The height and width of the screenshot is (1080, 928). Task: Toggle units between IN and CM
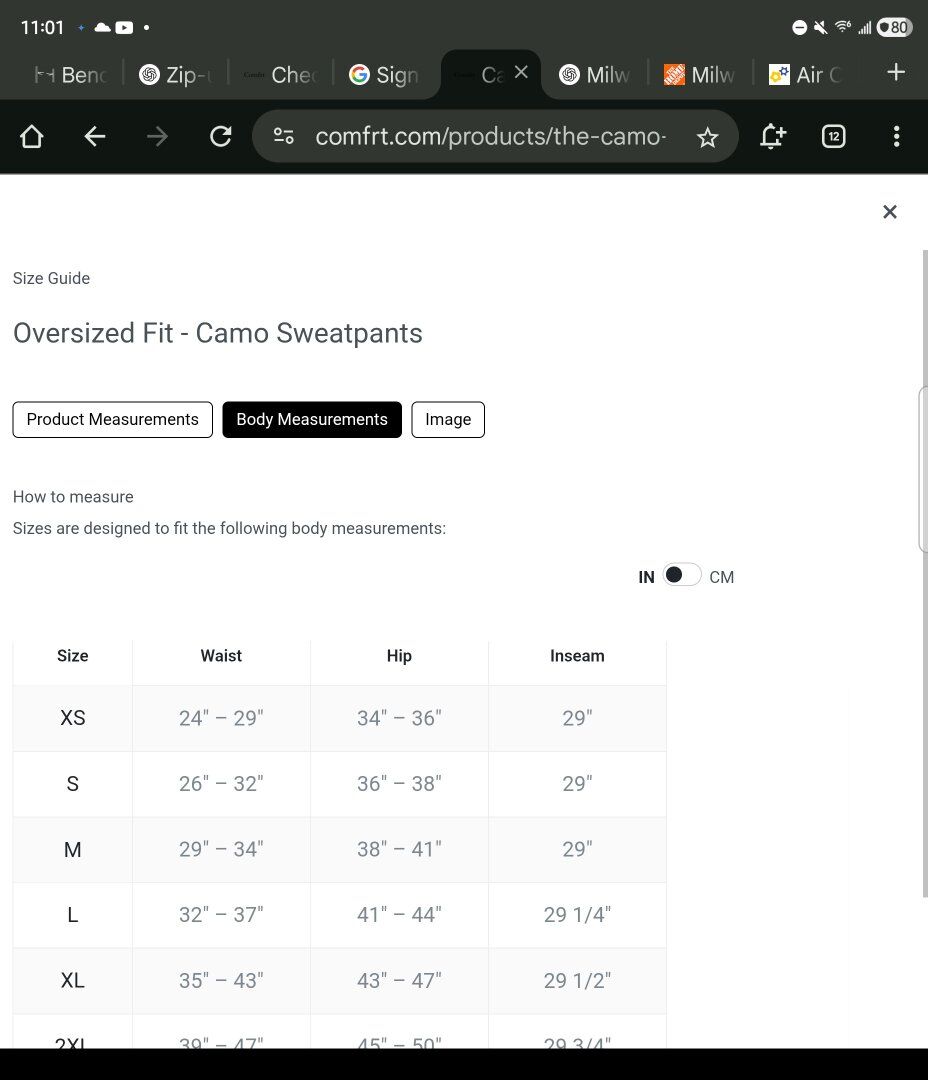pos(682,575)
